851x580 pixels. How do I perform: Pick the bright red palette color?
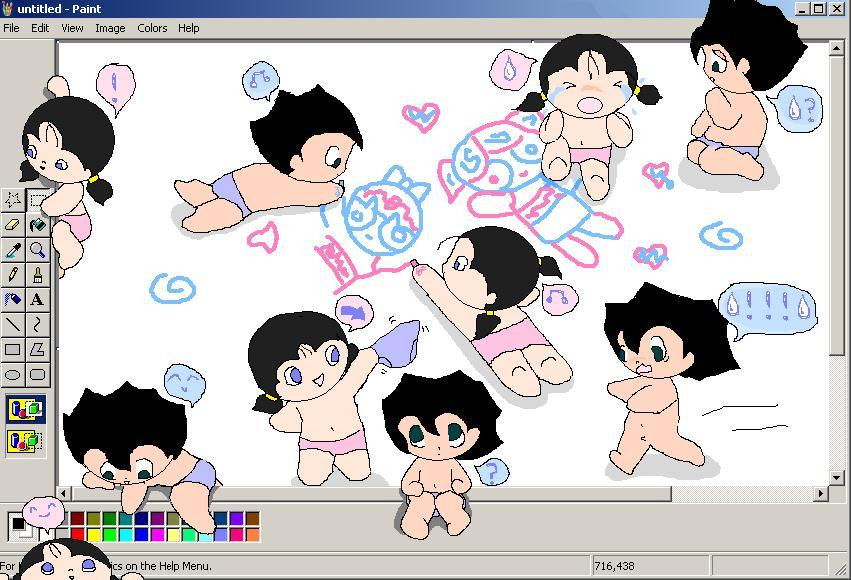(x=78, y=535)
